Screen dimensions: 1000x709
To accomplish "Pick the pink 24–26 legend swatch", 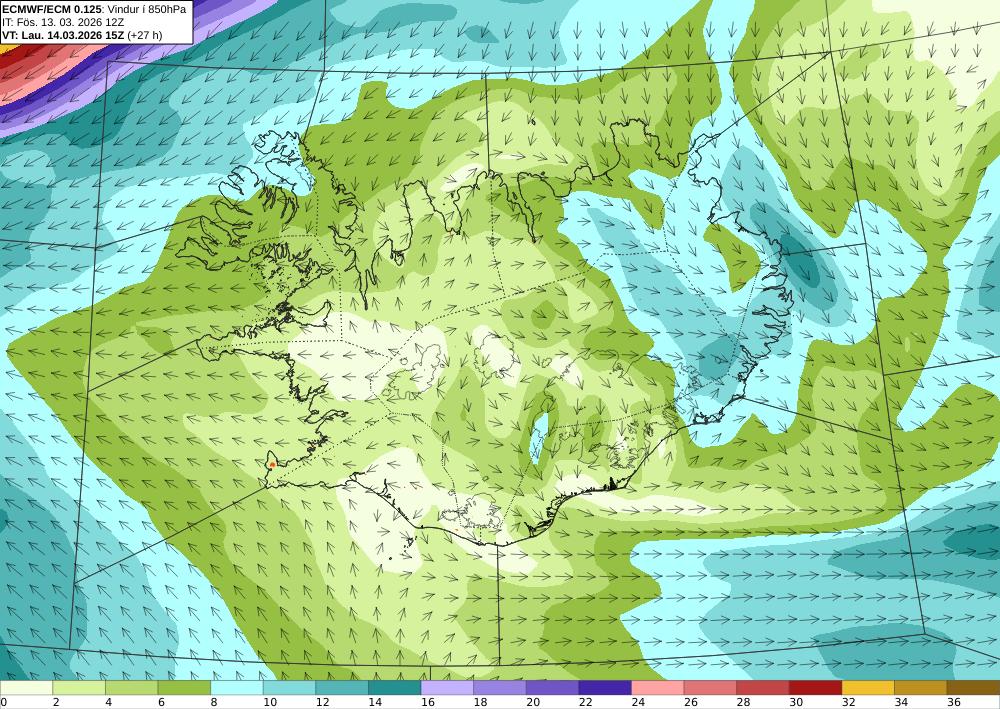I will (658, 688).
